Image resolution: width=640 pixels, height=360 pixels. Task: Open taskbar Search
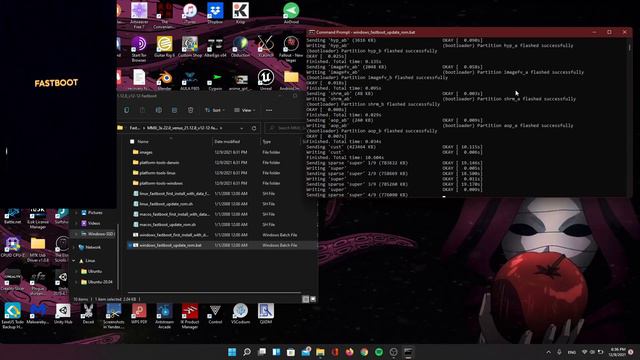247,352
